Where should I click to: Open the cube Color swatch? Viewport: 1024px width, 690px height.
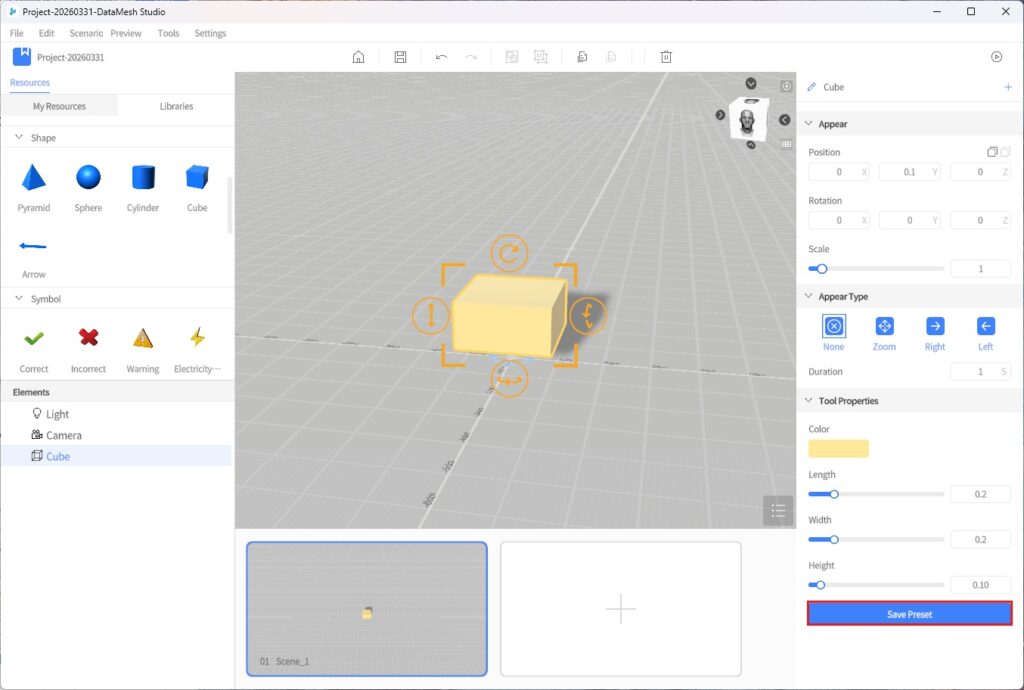[838, 449]
